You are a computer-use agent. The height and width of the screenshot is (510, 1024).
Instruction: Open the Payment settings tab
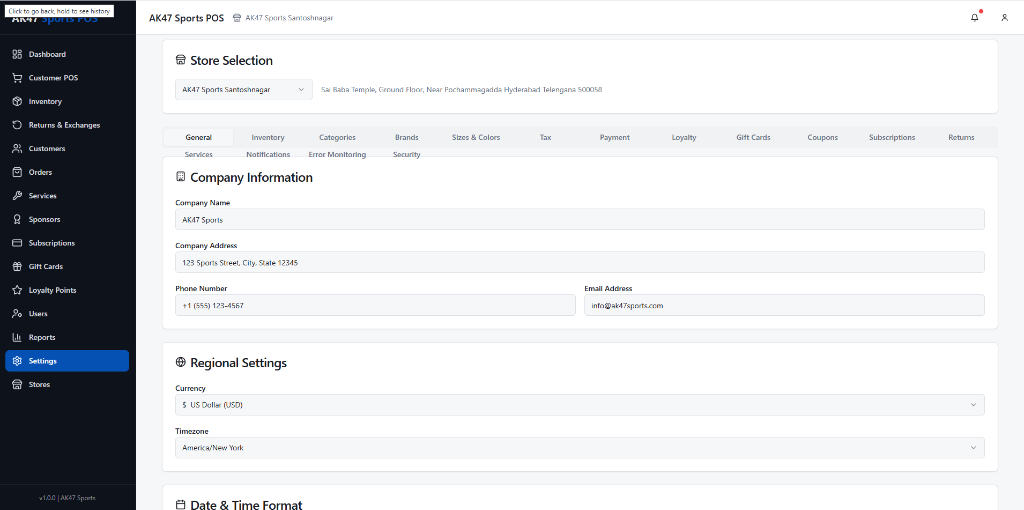[614, 137]
